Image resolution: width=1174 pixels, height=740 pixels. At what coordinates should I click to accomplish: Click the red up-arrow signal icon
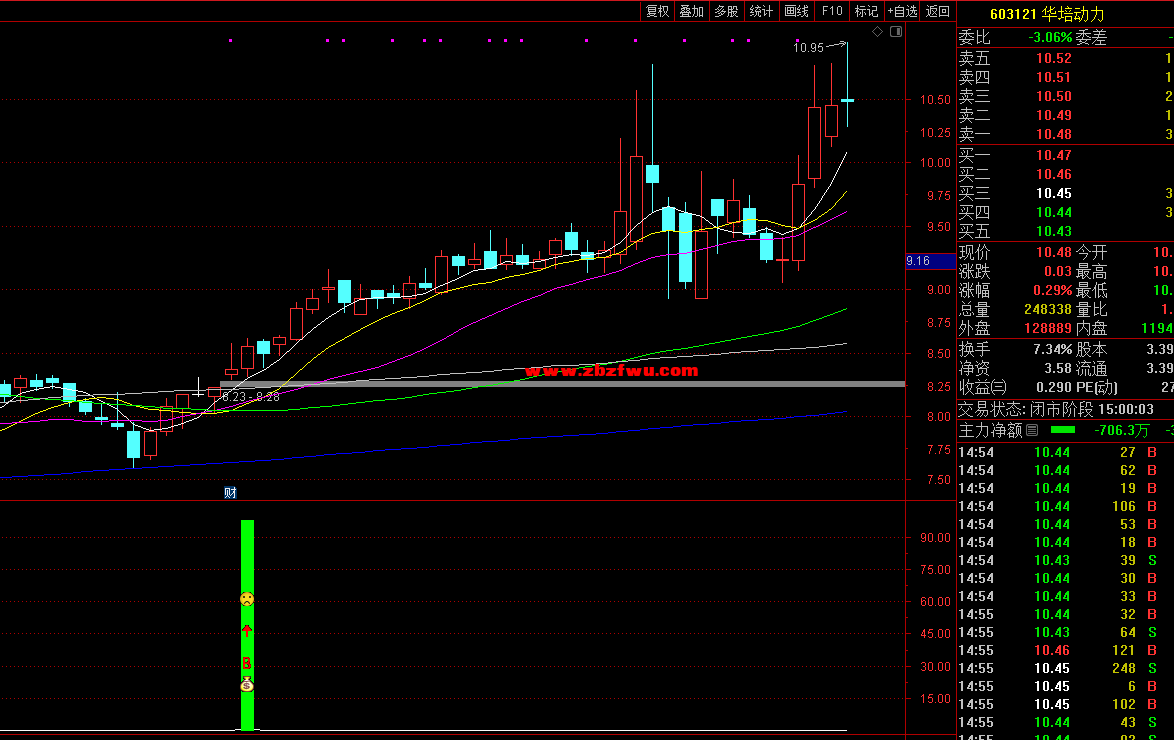click(247, 631)
